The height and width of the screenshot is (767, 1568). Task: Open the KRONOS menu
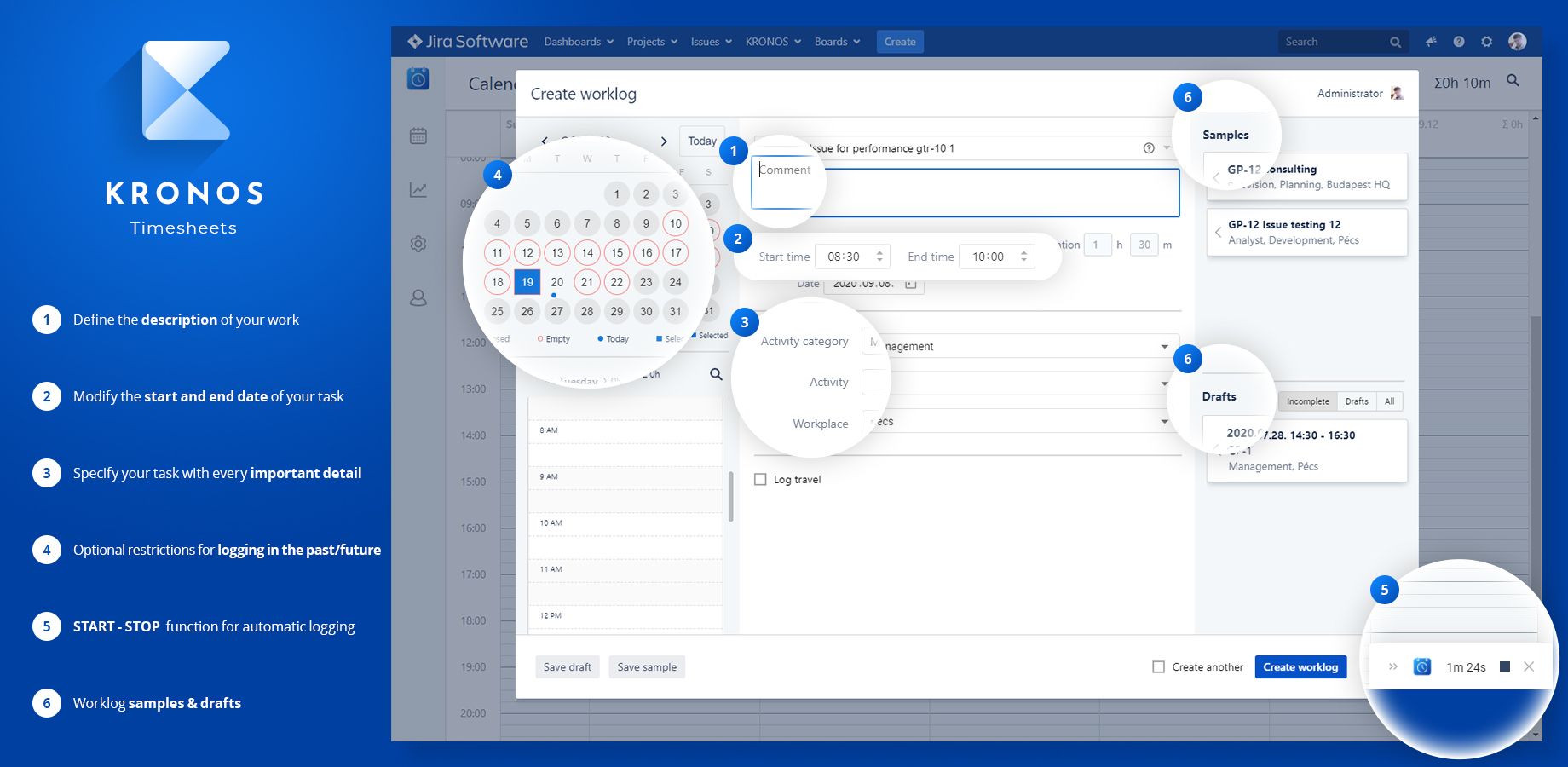coord(773,42)
